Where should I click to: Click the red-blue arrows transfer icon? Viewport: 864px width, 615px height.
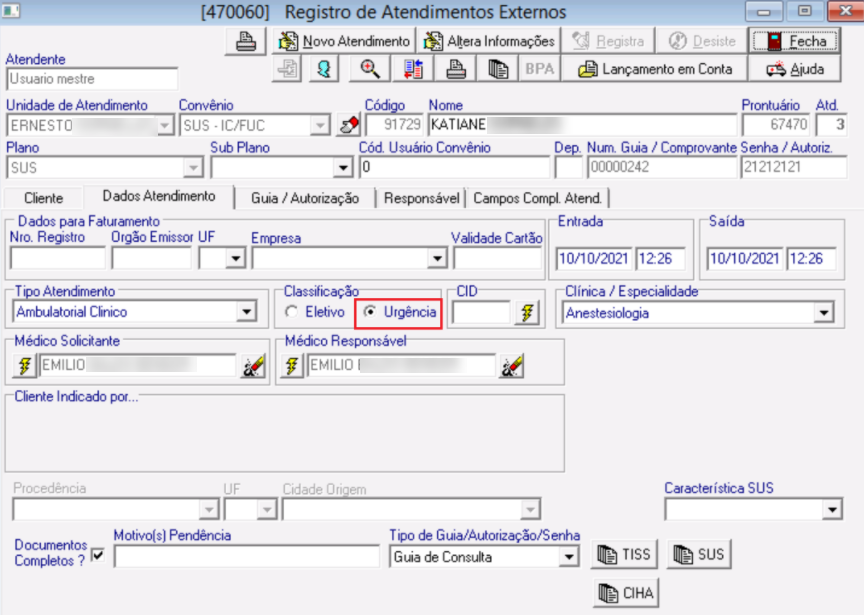(413, 69)
